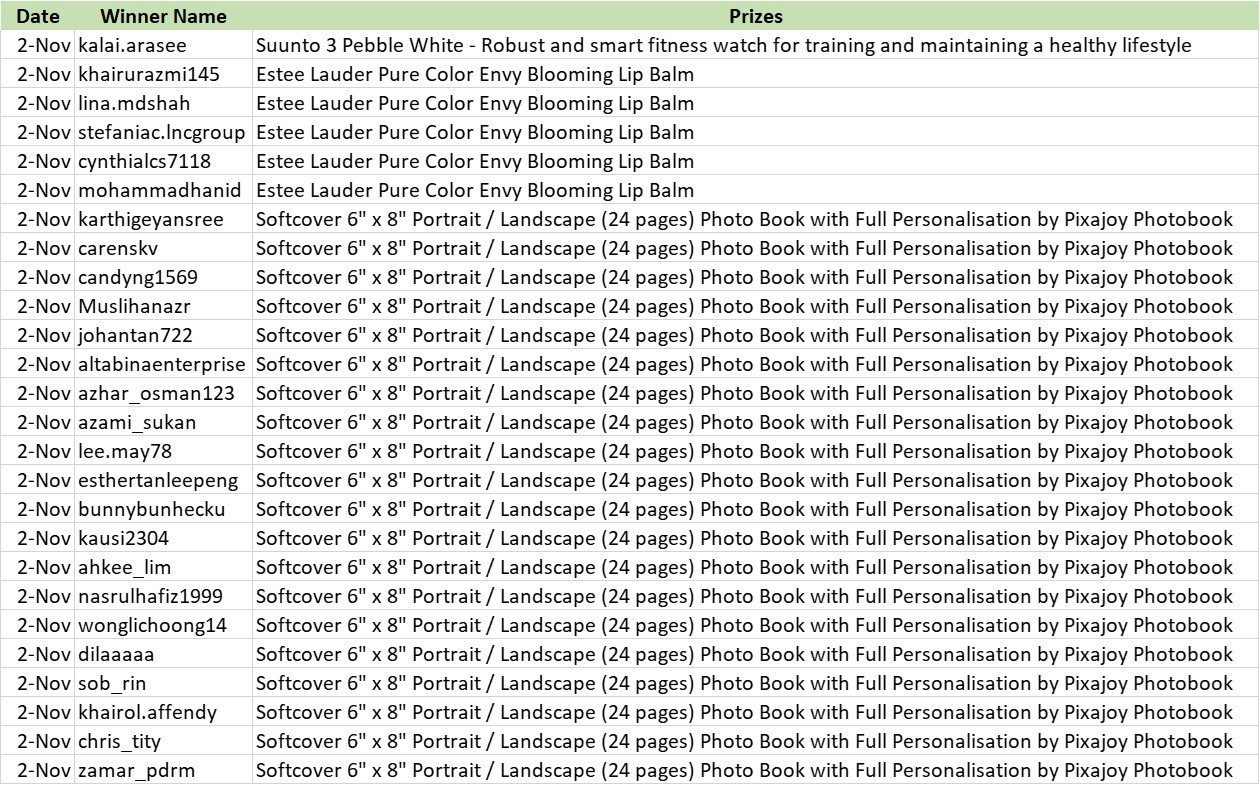Click the candyng1569 cell

(x=163, y=278)
